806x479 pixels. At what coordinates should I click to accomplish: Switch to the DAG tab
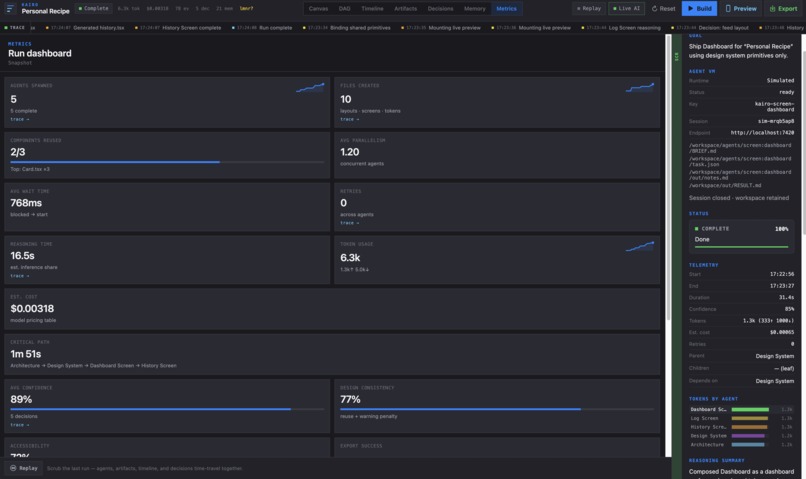point(344,8)
